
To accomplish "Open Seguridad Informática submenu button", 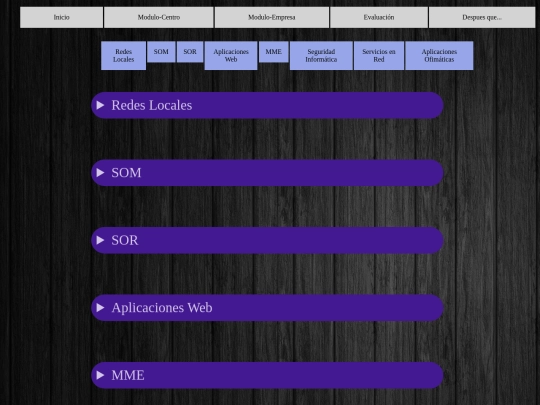I will [321, 55].
